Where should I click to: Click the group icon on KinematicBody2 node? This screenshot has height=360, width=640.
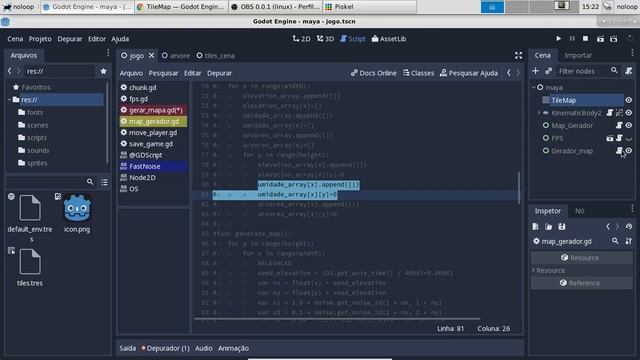tap(619, 113)
